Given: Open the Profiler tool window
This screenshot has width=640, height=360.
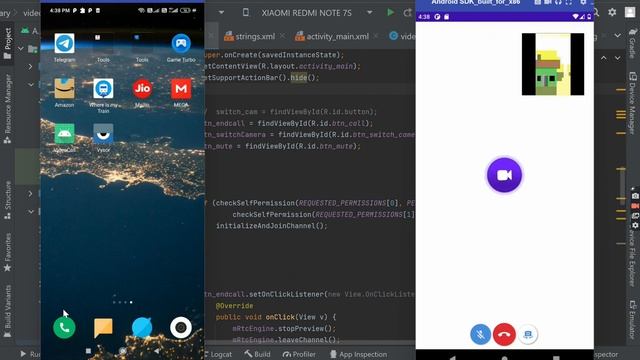Looking at the screenshot, I should 299,354.
